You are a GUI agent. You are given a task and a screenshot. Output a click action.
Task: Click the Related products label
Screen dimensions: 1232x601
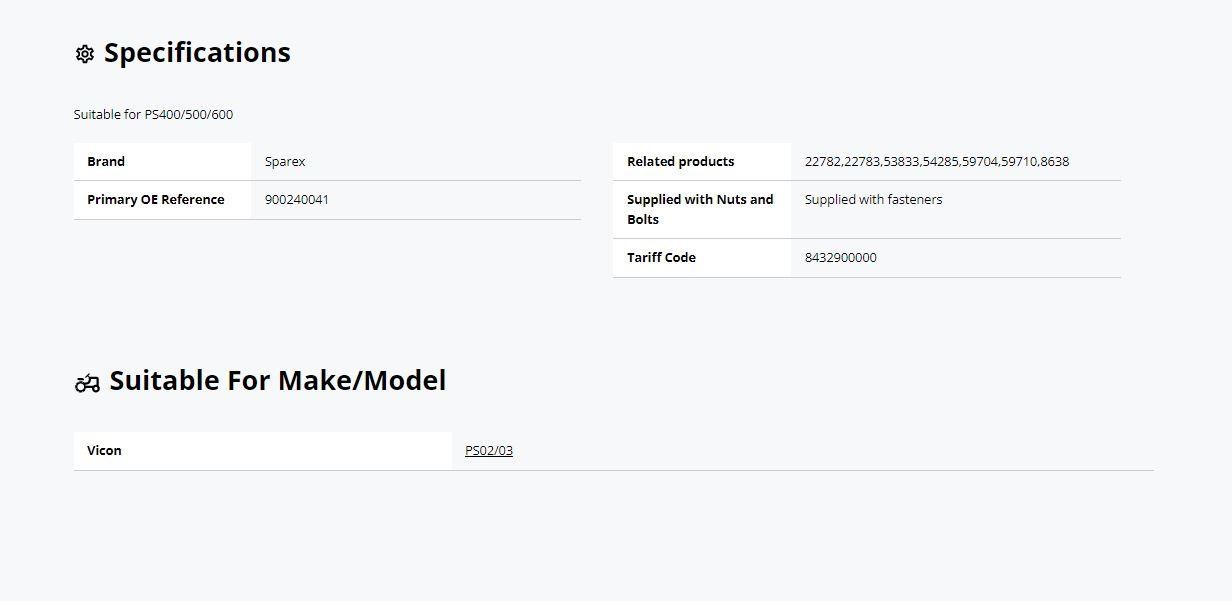click(681, 162)
